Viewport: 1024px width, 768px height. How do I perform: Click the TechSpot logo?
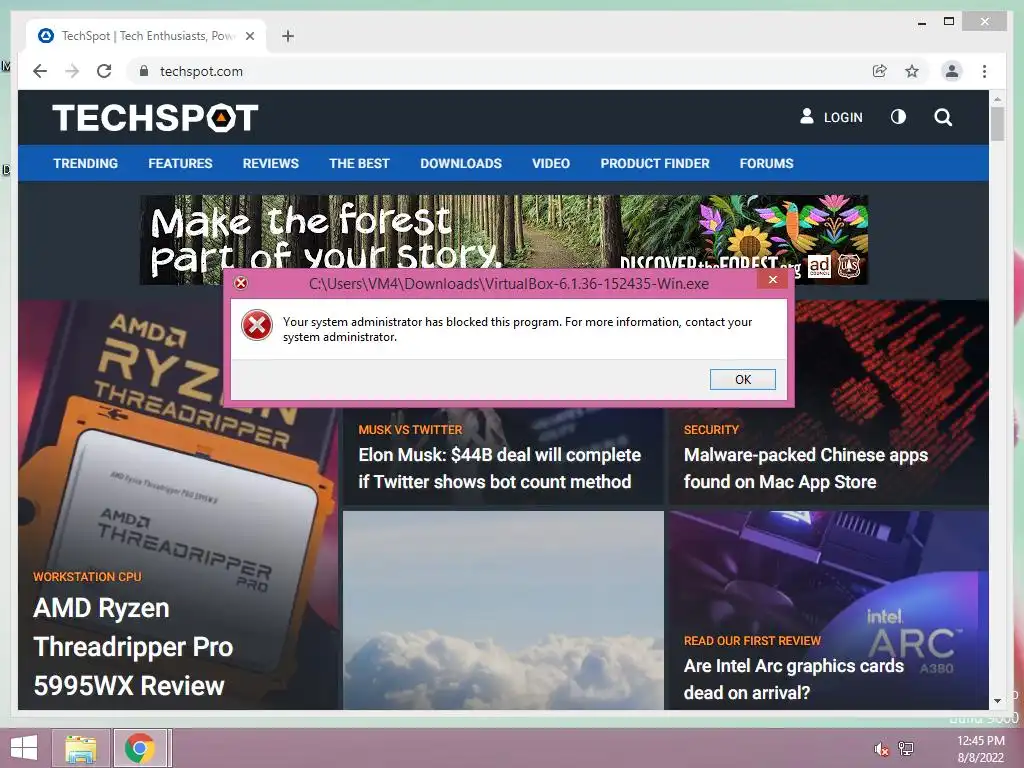coord(155,118)
